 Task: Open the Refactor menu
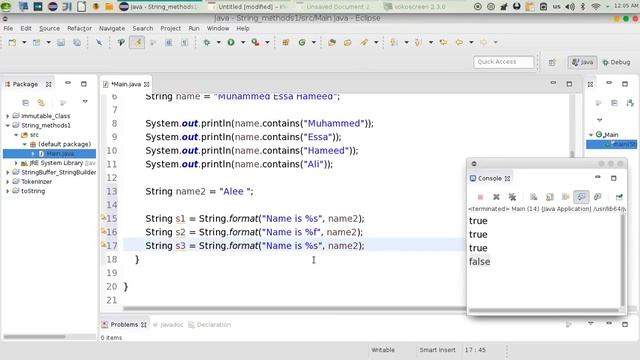point(79,29)
